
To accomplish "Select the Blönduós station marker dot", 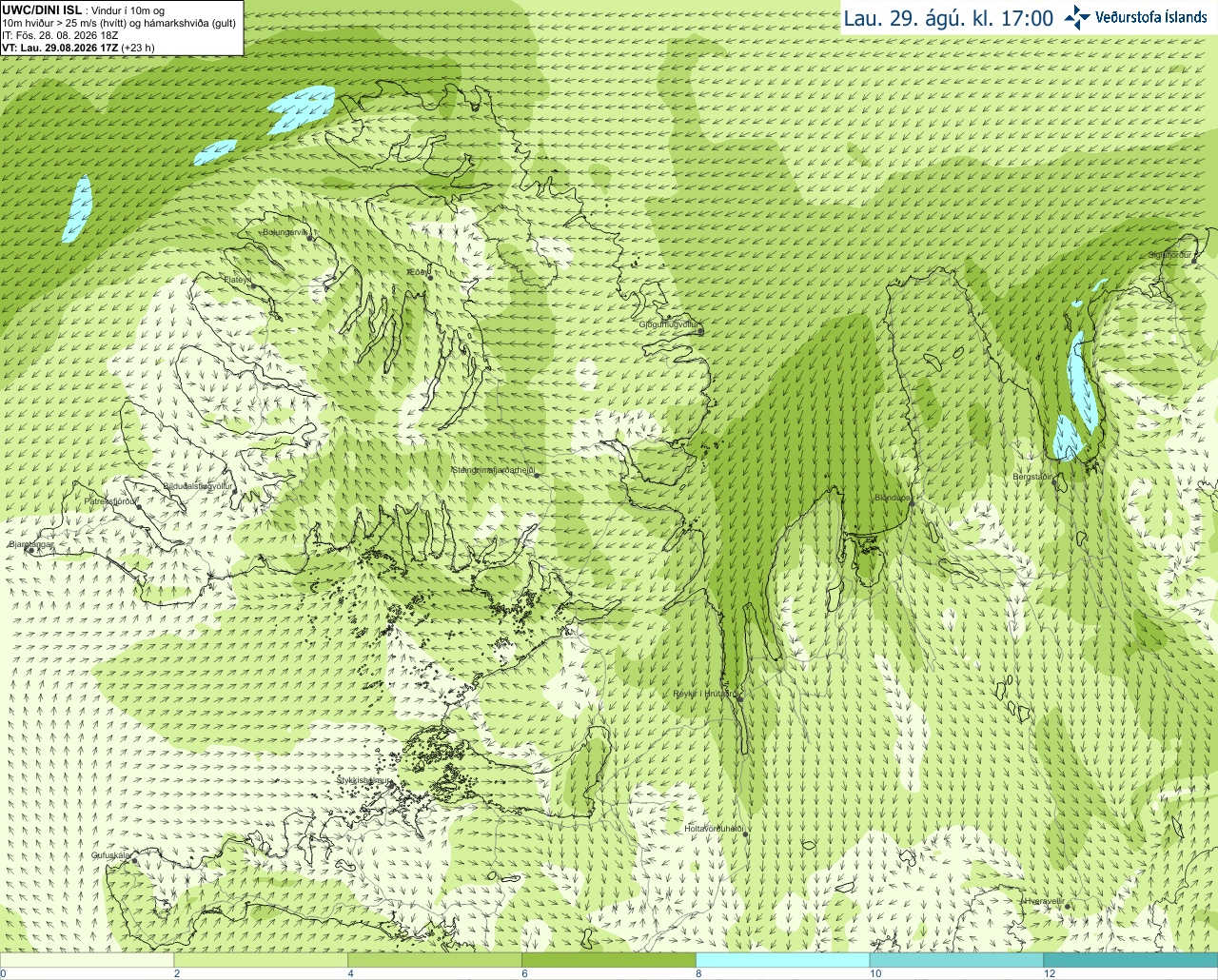I will [x=912, y=504].
